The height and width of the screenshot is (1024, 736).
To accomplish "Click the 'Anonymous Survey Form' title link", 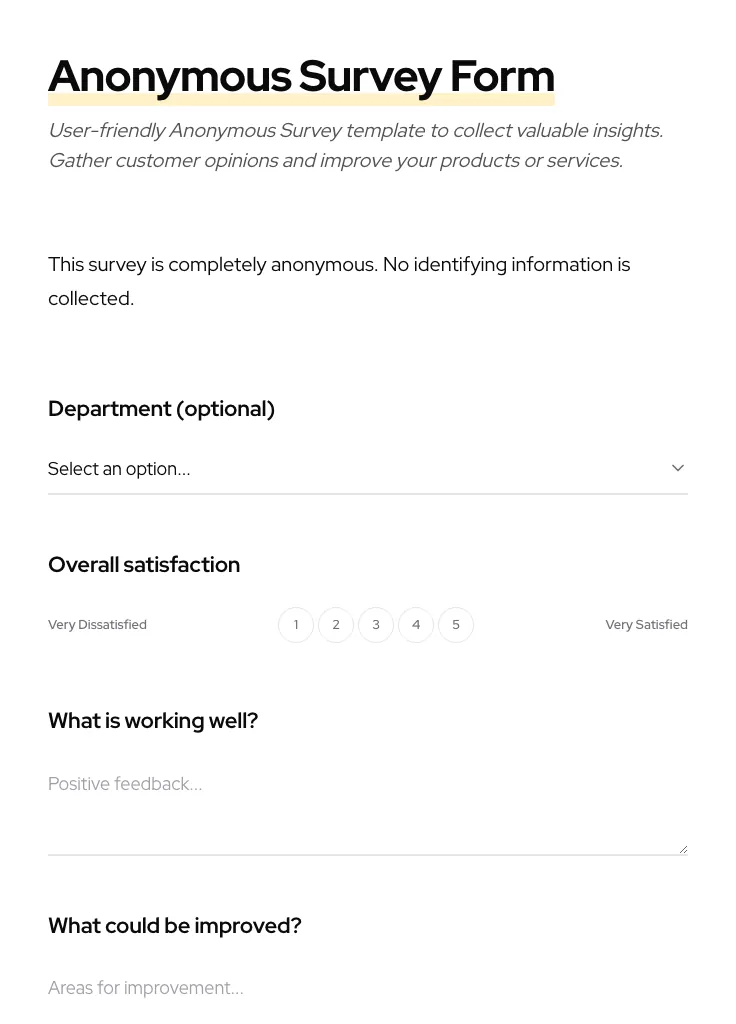I will (301, 75).
